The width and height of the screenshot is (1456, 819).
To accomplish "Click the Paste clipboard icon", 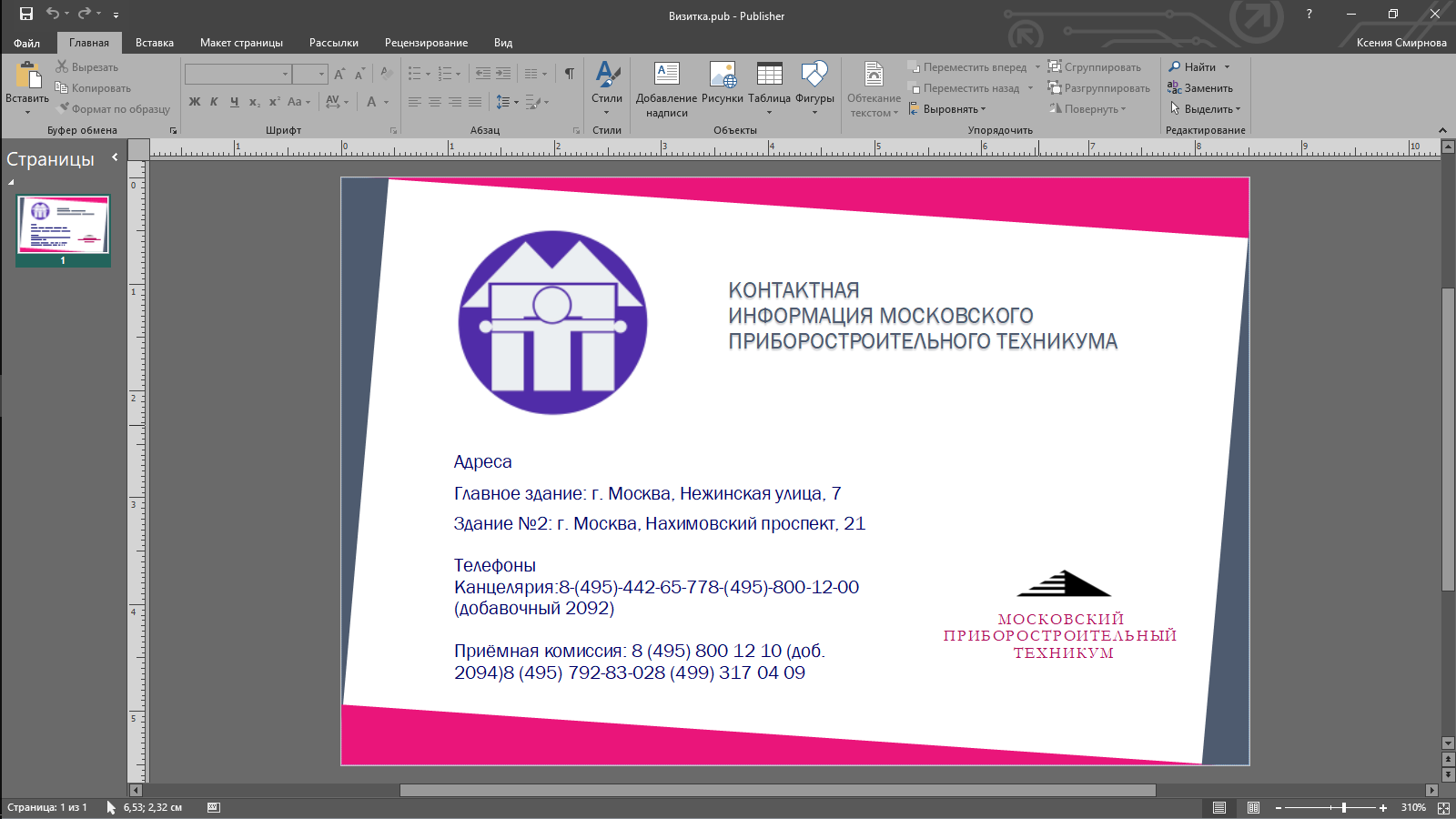I will (x=27, y=76).
